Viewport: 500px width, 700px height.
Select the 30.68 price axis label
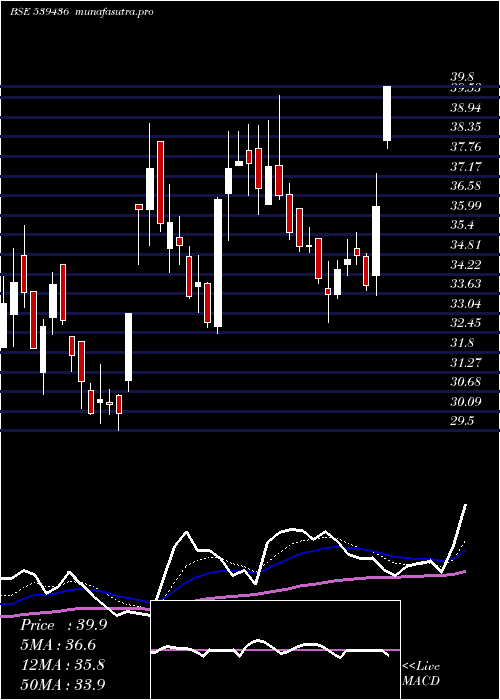tap(465, 382)
